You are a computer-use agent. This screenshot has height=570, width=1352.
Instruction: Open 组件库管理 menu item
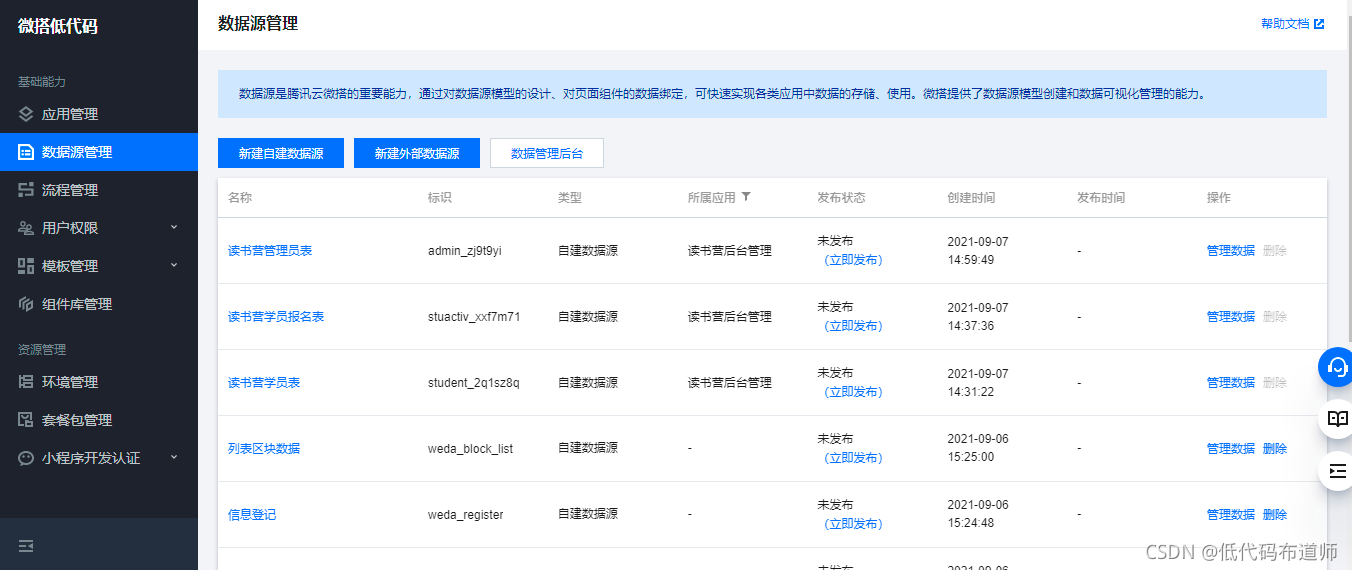click(99, 304)
